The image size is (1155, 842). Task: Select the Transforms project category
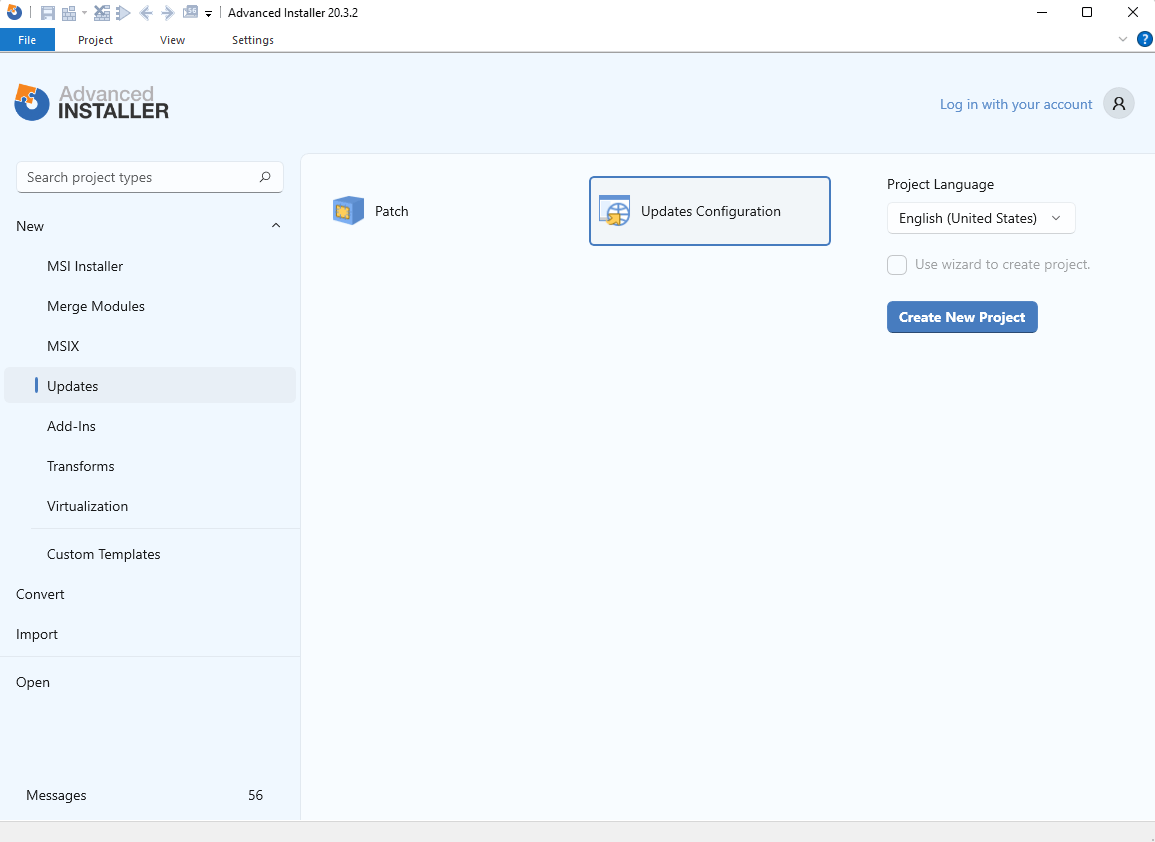(x=150, y=466)
